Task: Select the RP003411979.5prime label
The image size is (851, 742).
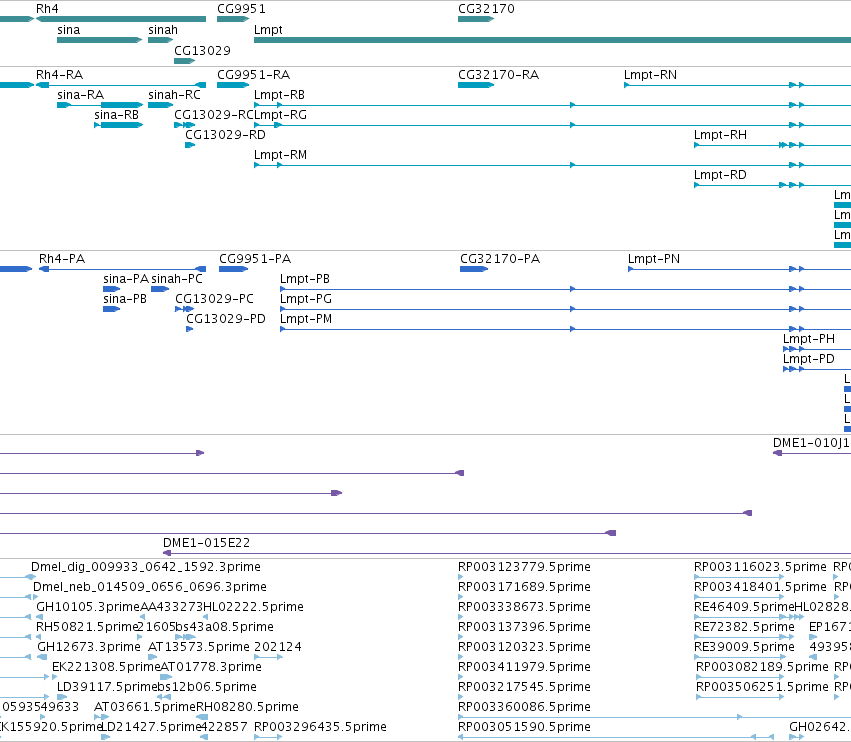Action: 524,667
